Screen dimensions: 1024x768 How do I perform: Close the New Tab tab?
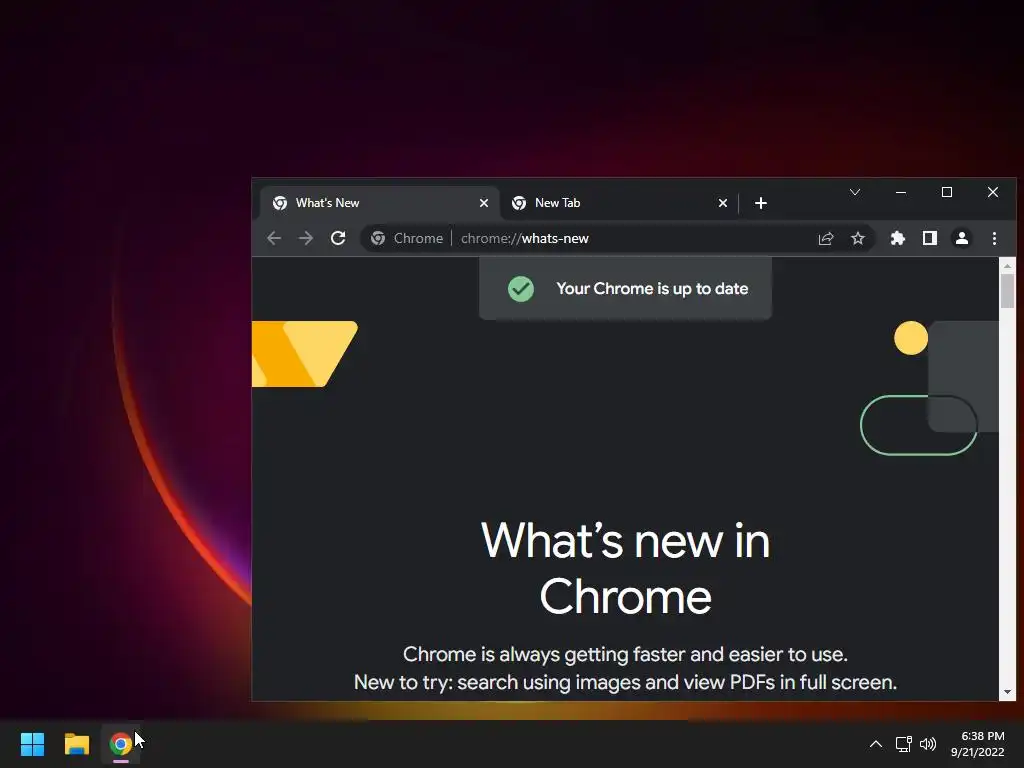722,203
